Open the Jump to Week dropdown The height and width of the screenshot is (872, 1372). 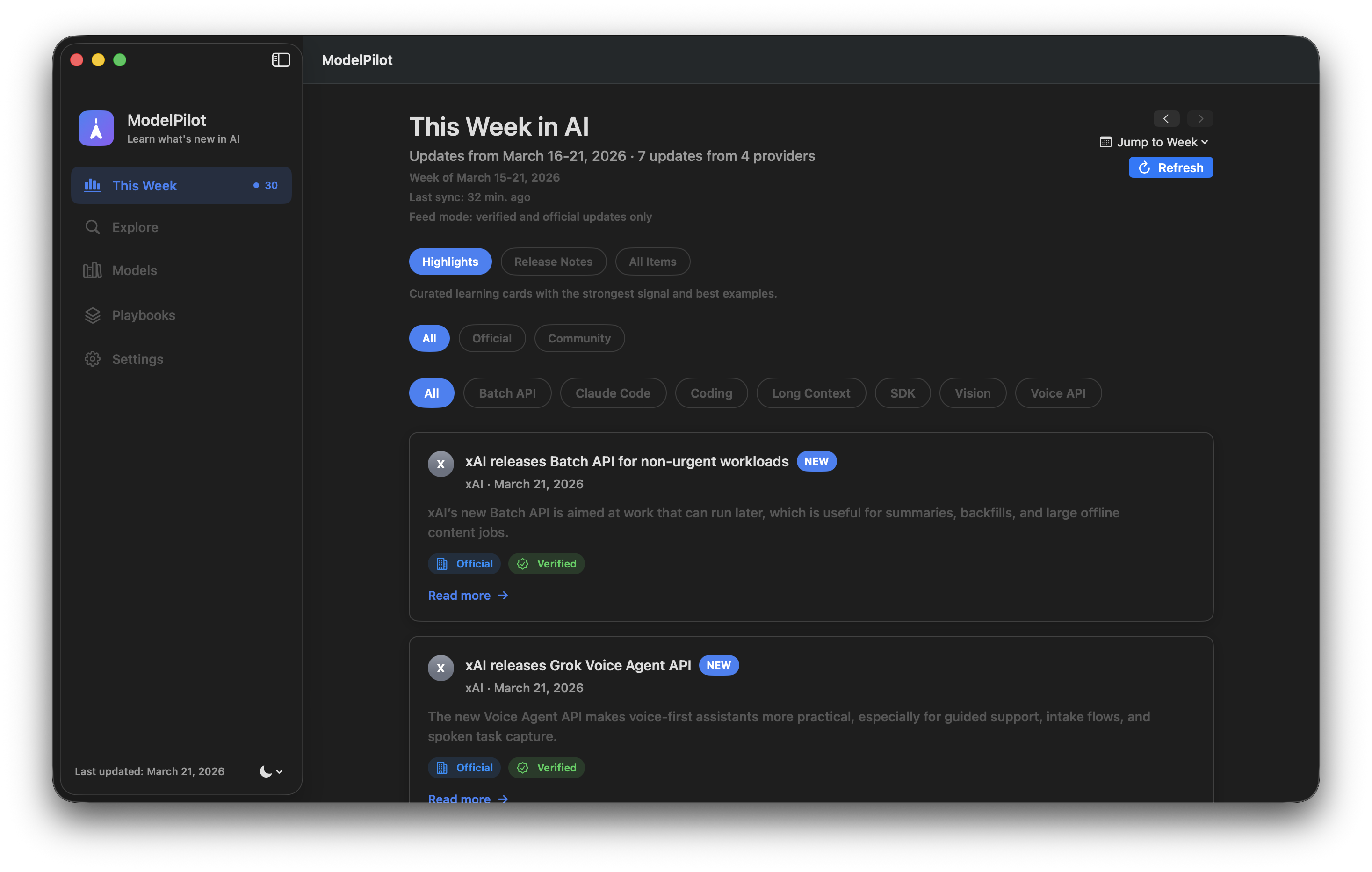coord(1160,142)
